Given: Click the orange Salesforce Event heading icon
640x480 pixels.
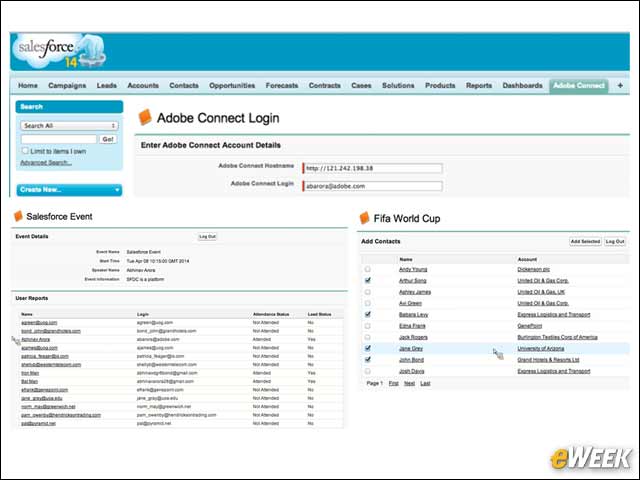Looking at the screenshot, I should click(18, 216).
